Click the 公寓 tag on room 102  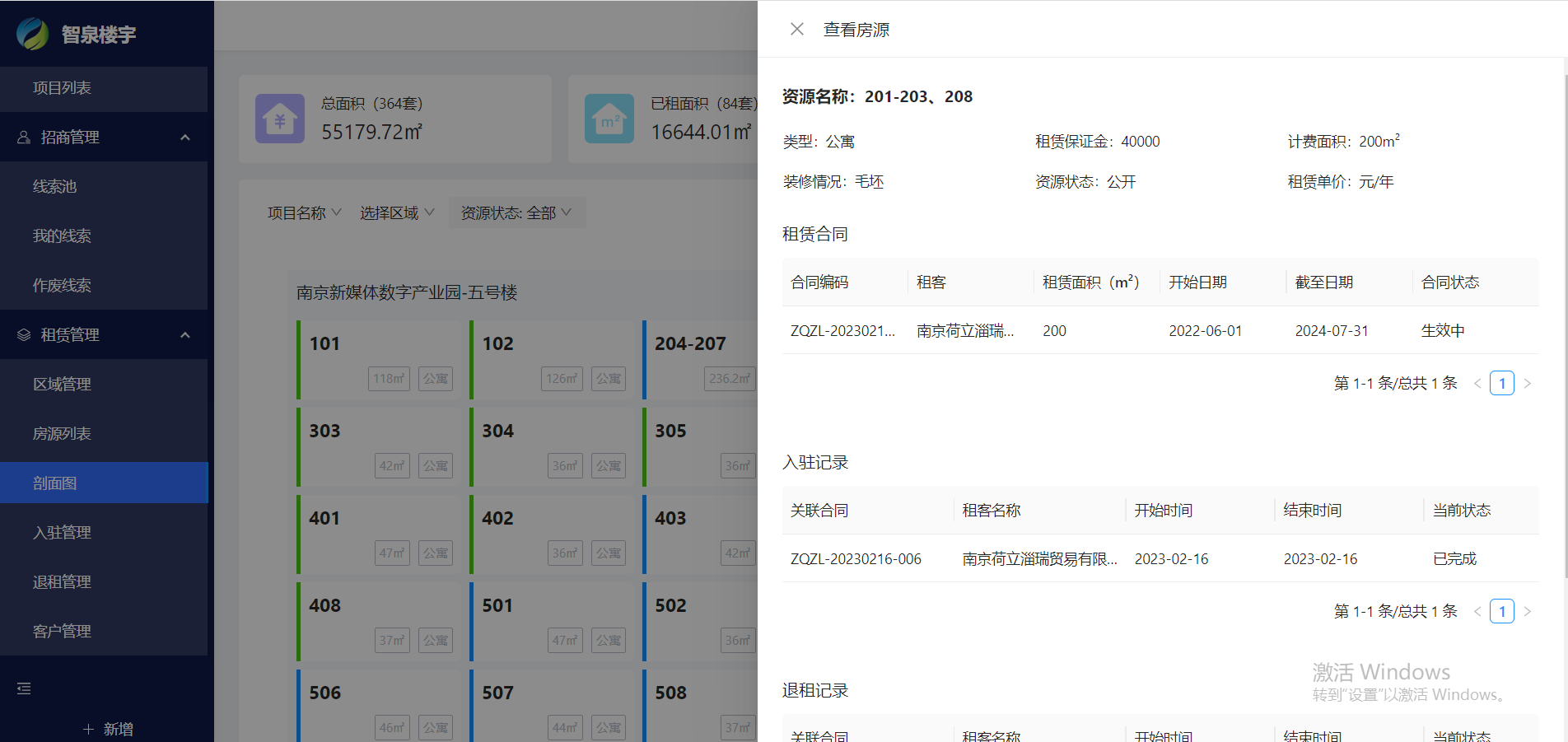pyautogui.click(x=609, y=379)
